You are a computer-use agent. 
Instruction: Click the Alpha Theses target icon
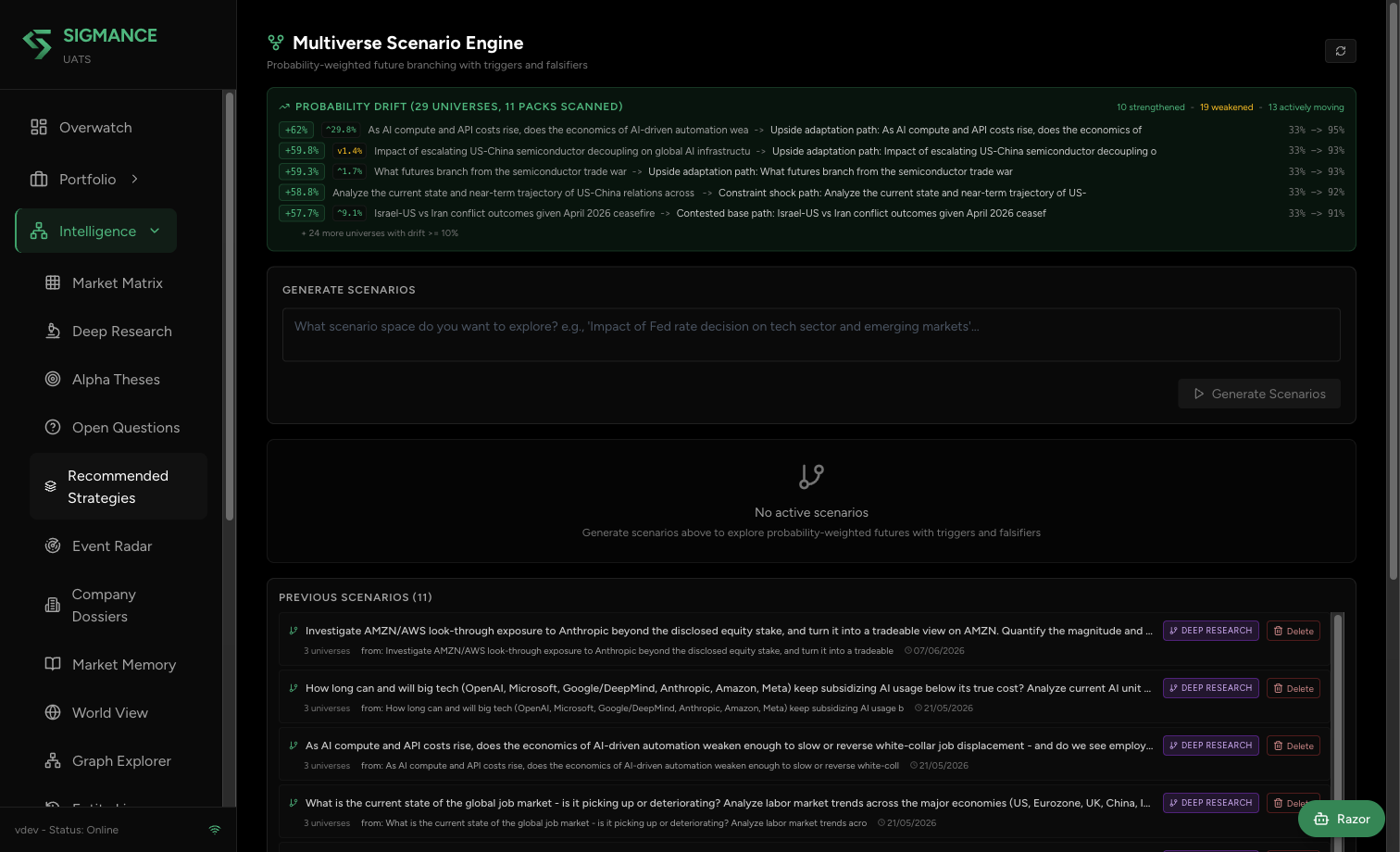pos(53,379)
